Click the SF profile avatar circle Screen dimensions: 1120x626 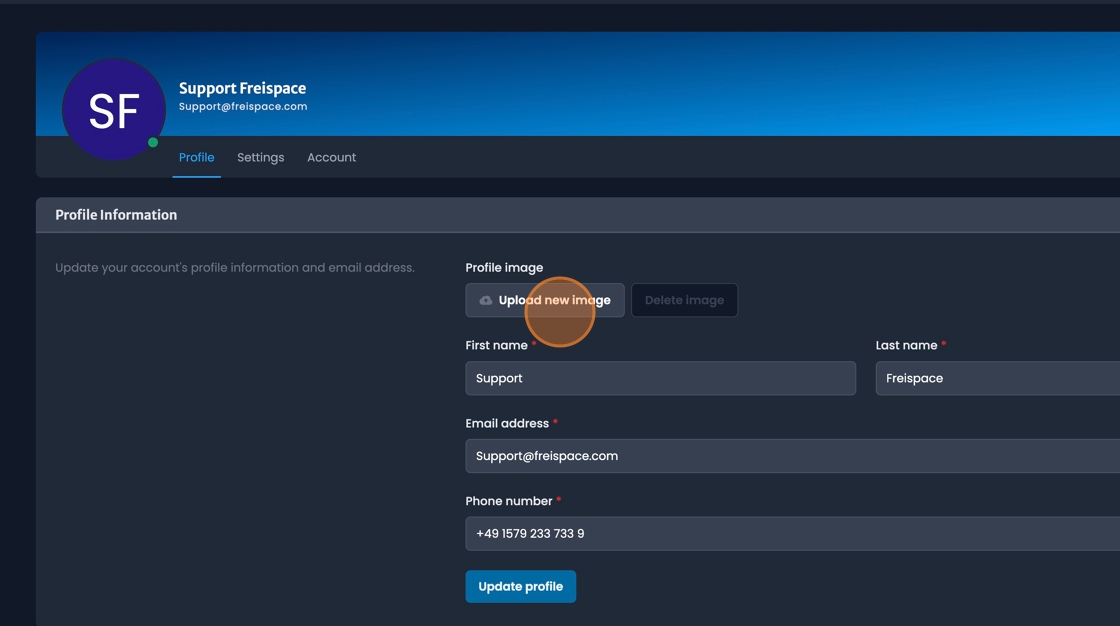[x=113, y=109]
